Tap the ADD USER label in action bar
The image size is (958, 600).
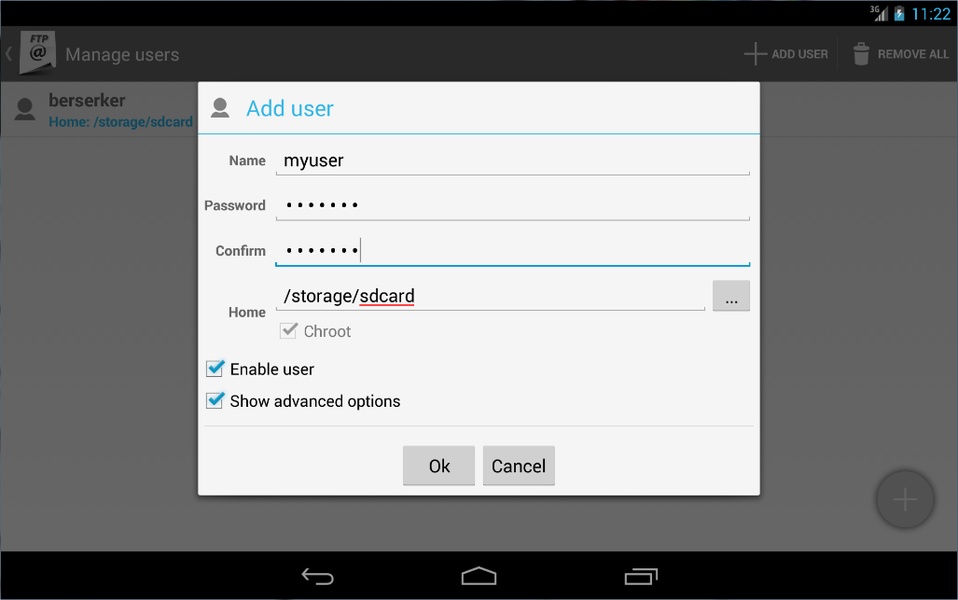(x=799, y=54)
